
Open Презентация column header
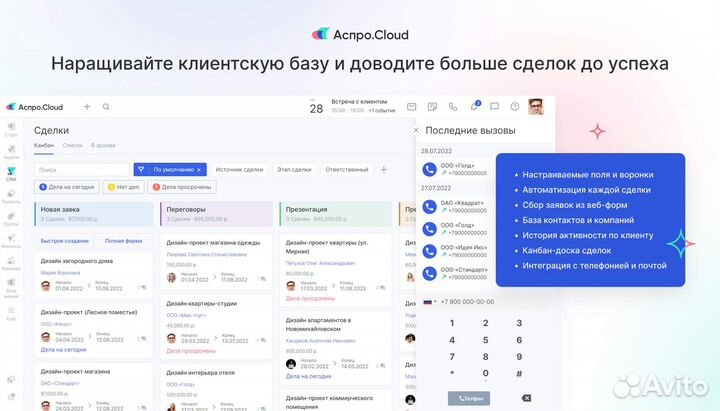coord(336,214)
